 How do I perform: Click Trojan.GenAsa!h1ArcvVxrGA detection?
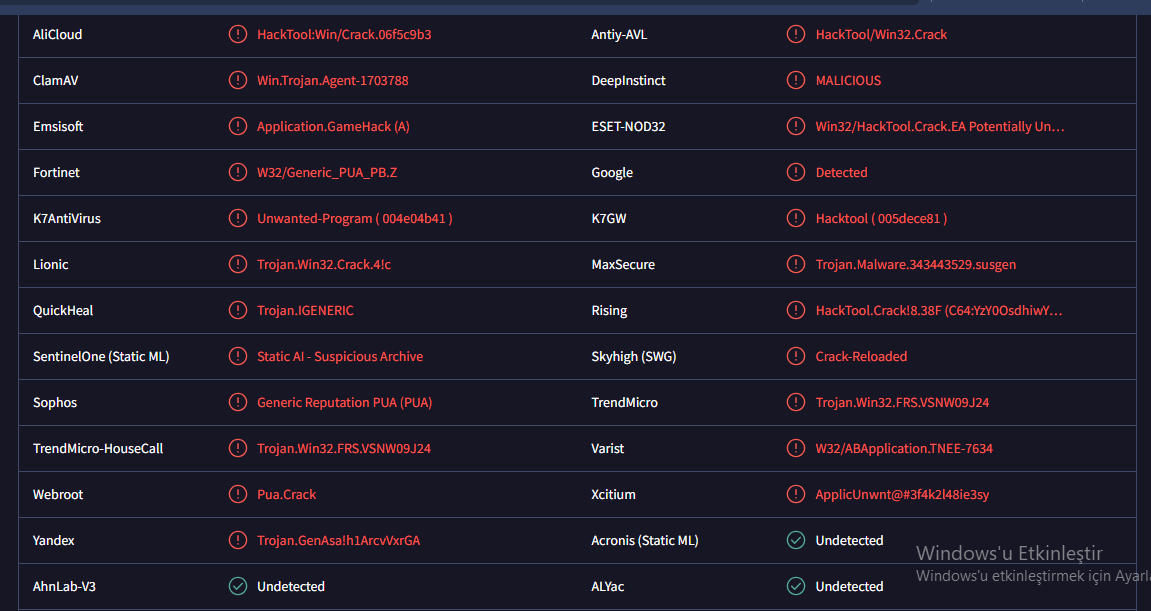338,540
